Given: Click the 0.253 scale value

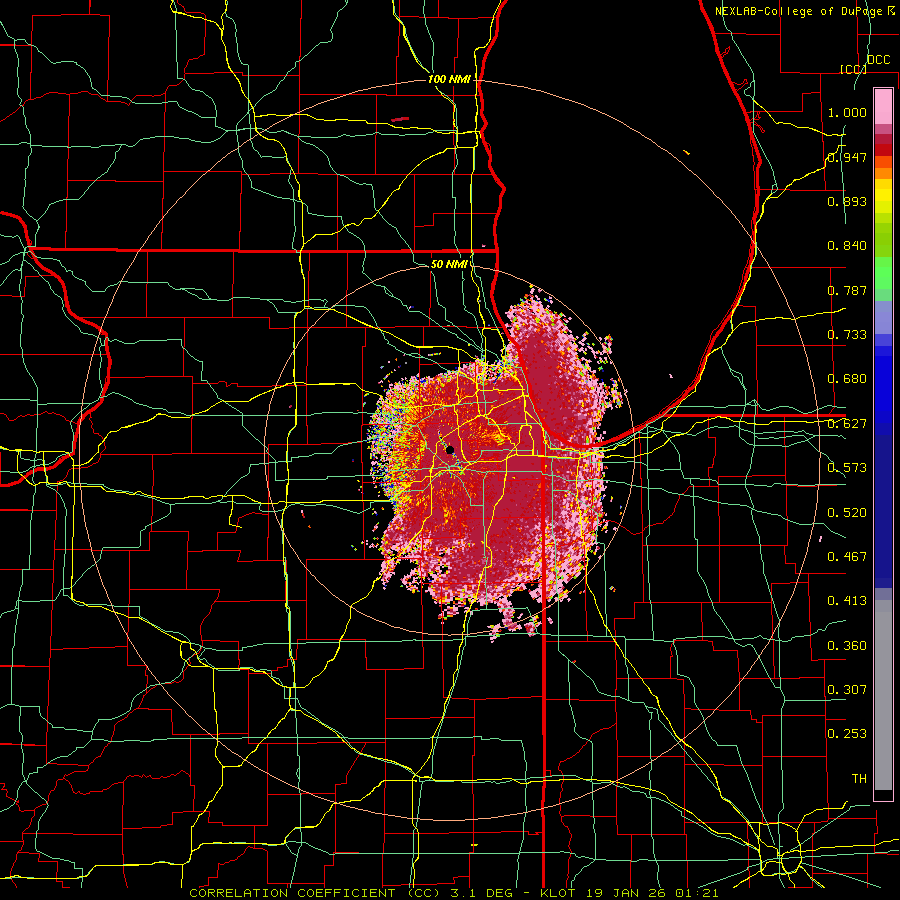Looking at the screenshot, I should click(847, 734).
